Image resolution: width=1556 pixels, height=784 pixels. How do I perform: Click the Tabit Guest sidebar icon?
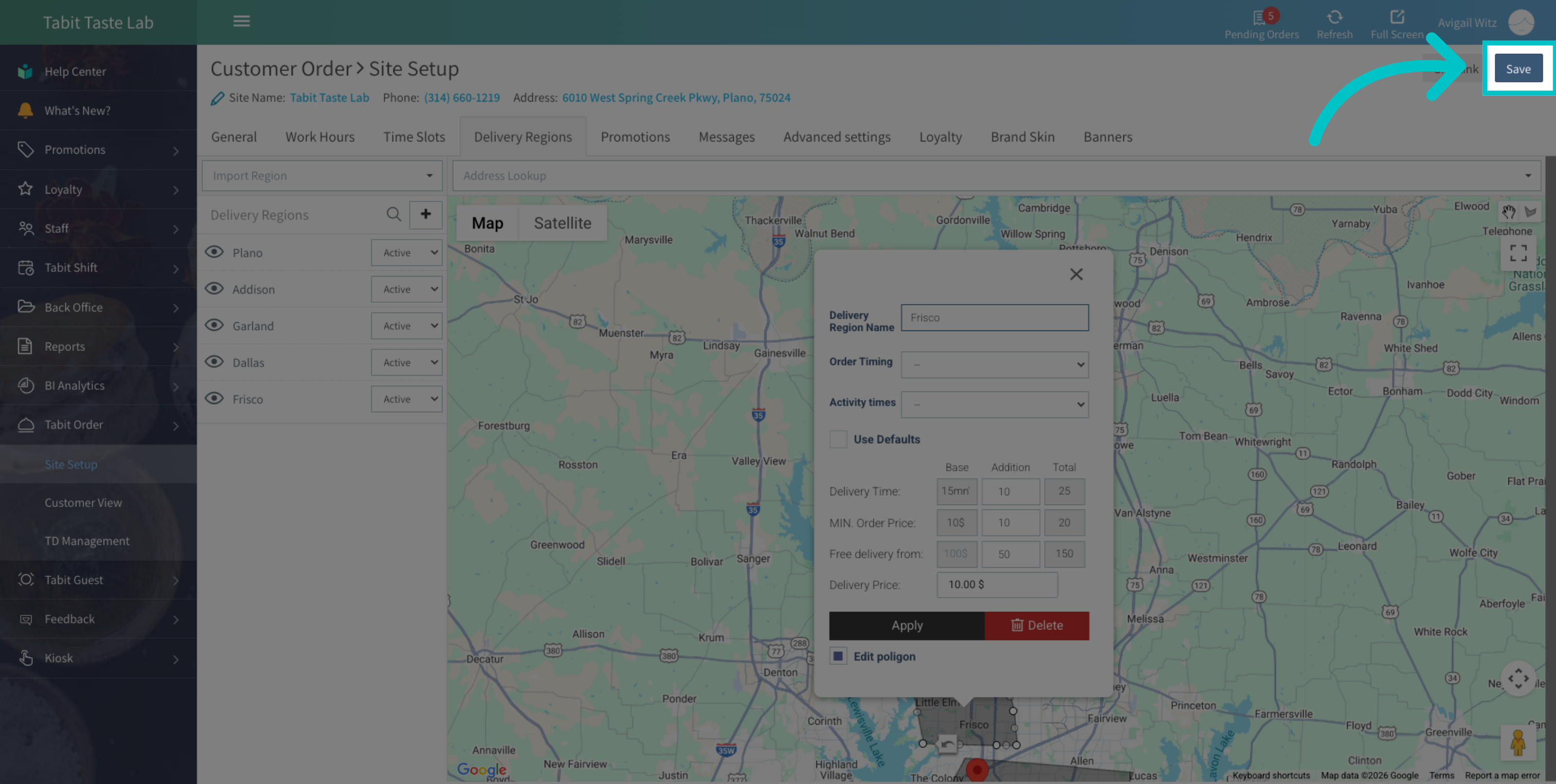point(25,580)
